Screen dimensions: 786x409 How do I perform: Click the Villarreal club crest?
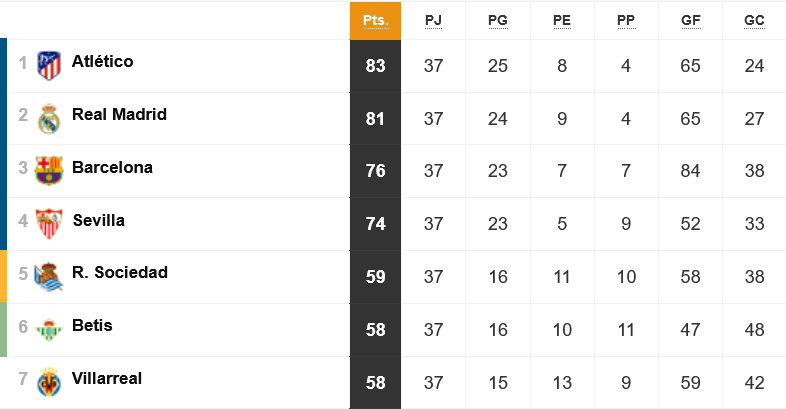coord(49,382)
